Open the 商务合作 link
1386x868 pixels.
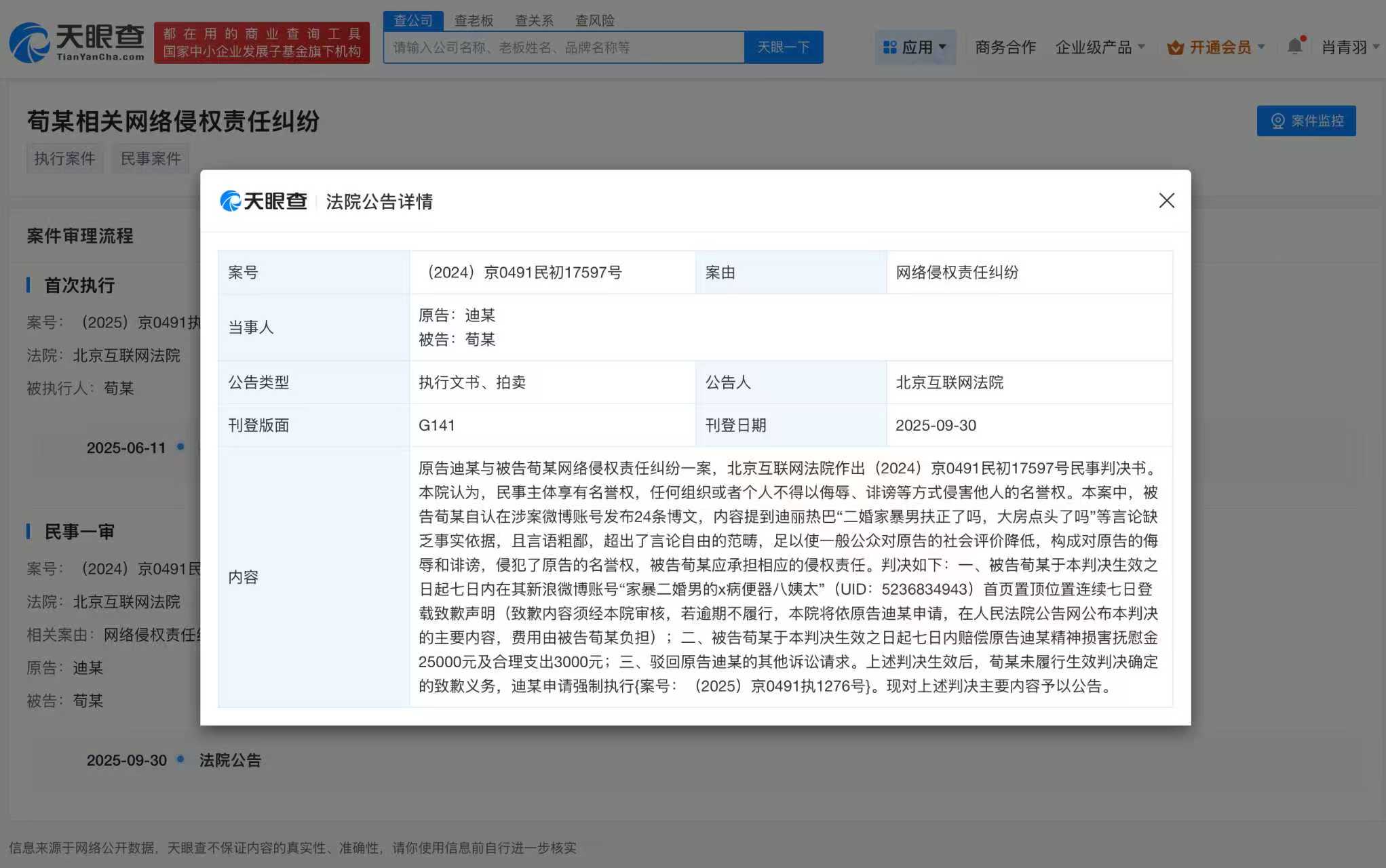point(1005,47)
